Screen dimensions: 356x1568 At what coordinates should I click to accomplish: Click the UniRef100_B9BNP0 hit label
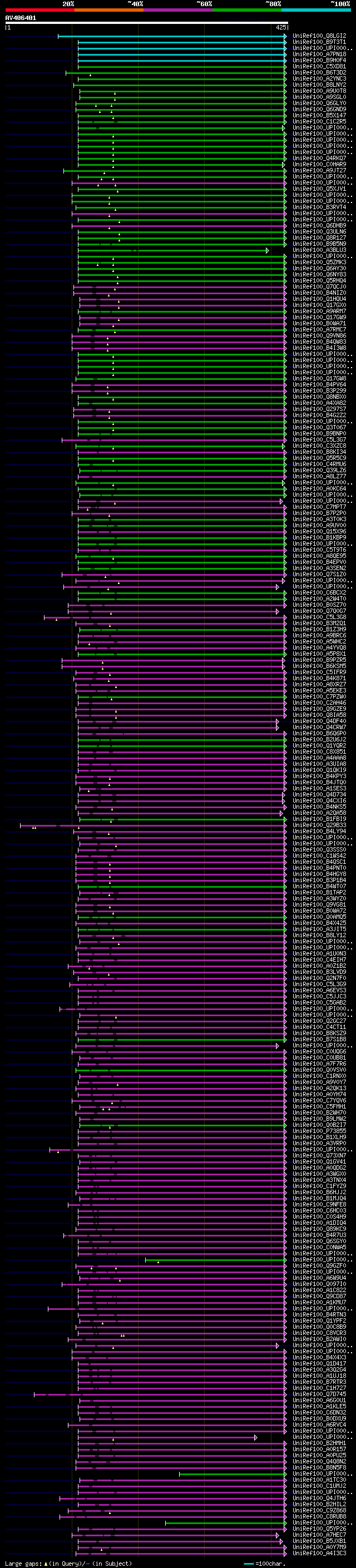(x=319, y=433)
